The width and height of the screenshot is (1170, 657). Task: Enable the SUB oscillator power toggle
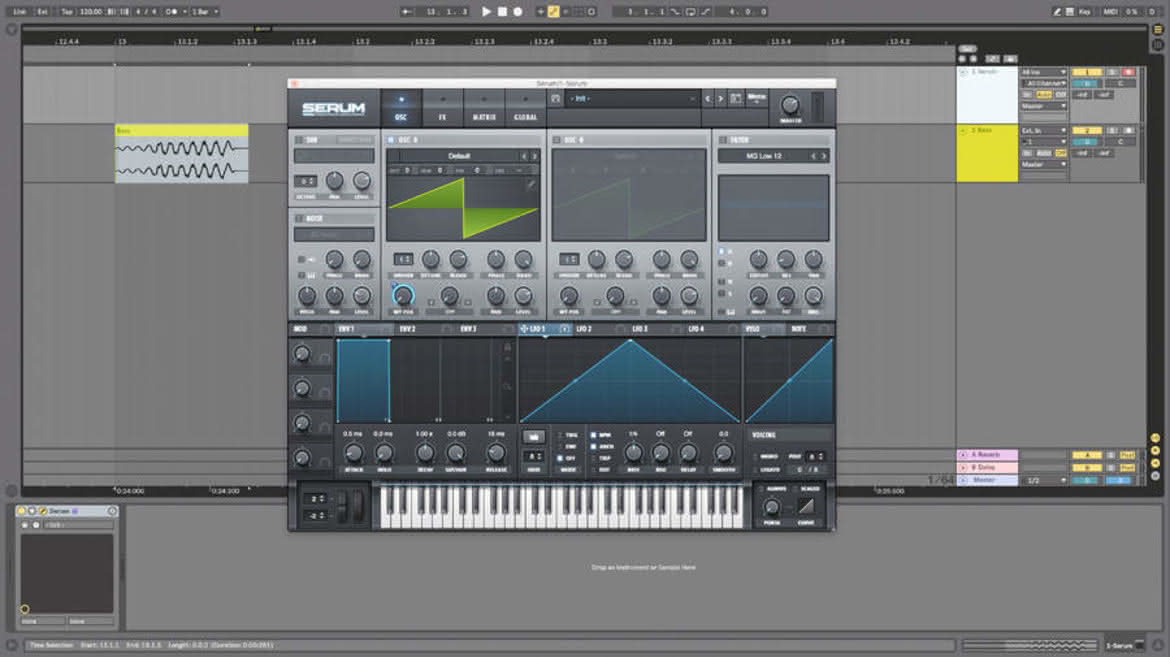pyautogui.click(x=298, y=140)
